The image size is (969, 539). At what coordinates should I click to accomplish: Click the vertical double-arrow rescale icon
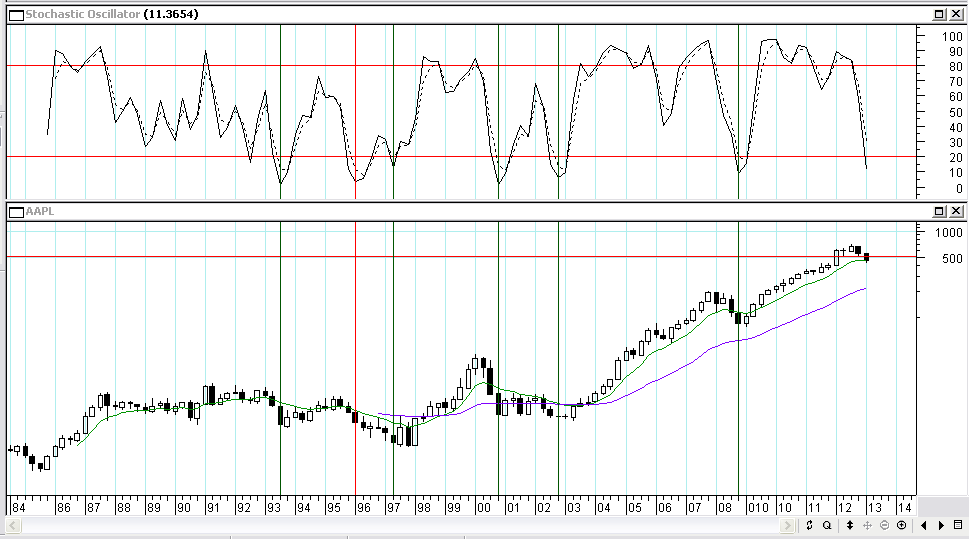pos(850,525)
